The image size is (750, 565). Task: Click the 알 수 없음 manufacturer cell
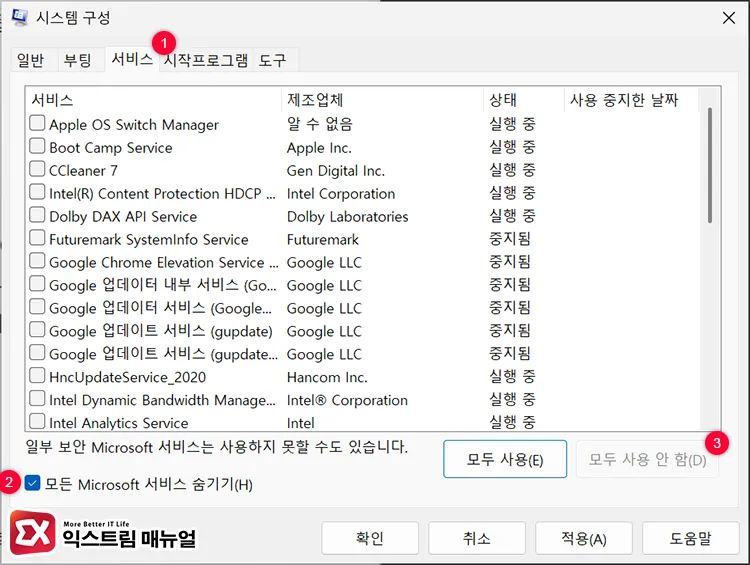point(320,124)
